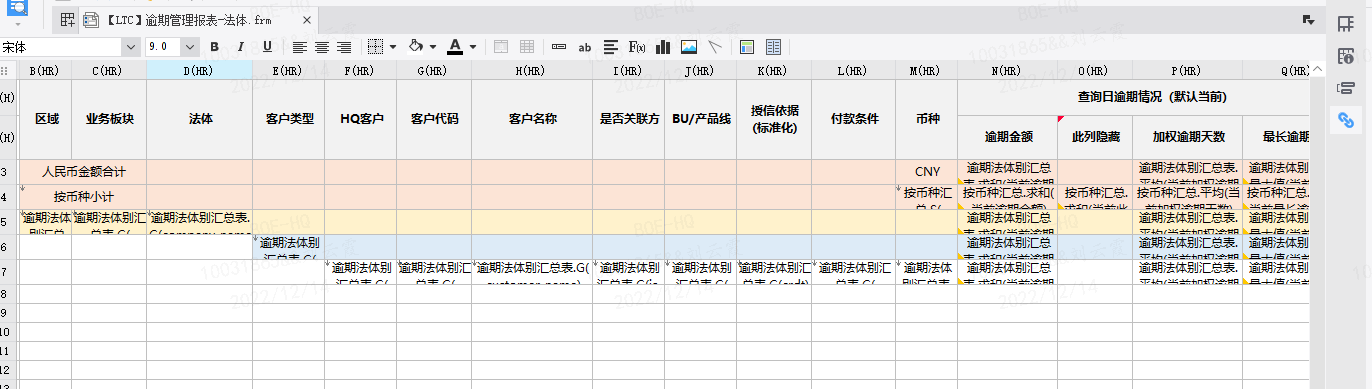Expand the border style dropdown arrow

point(393,47)
